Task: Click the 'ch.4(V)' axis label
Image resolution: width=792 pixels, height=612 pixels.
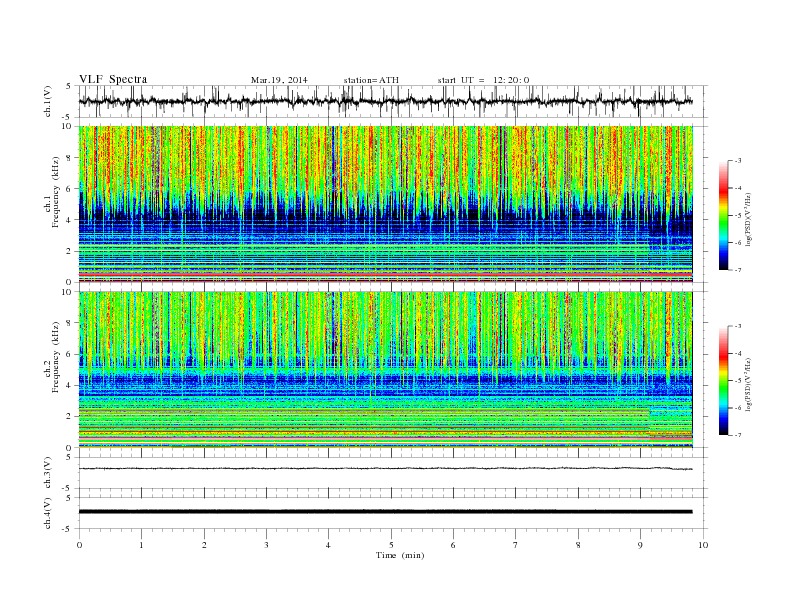Action: pyautogui.click(x=48, y=513)
